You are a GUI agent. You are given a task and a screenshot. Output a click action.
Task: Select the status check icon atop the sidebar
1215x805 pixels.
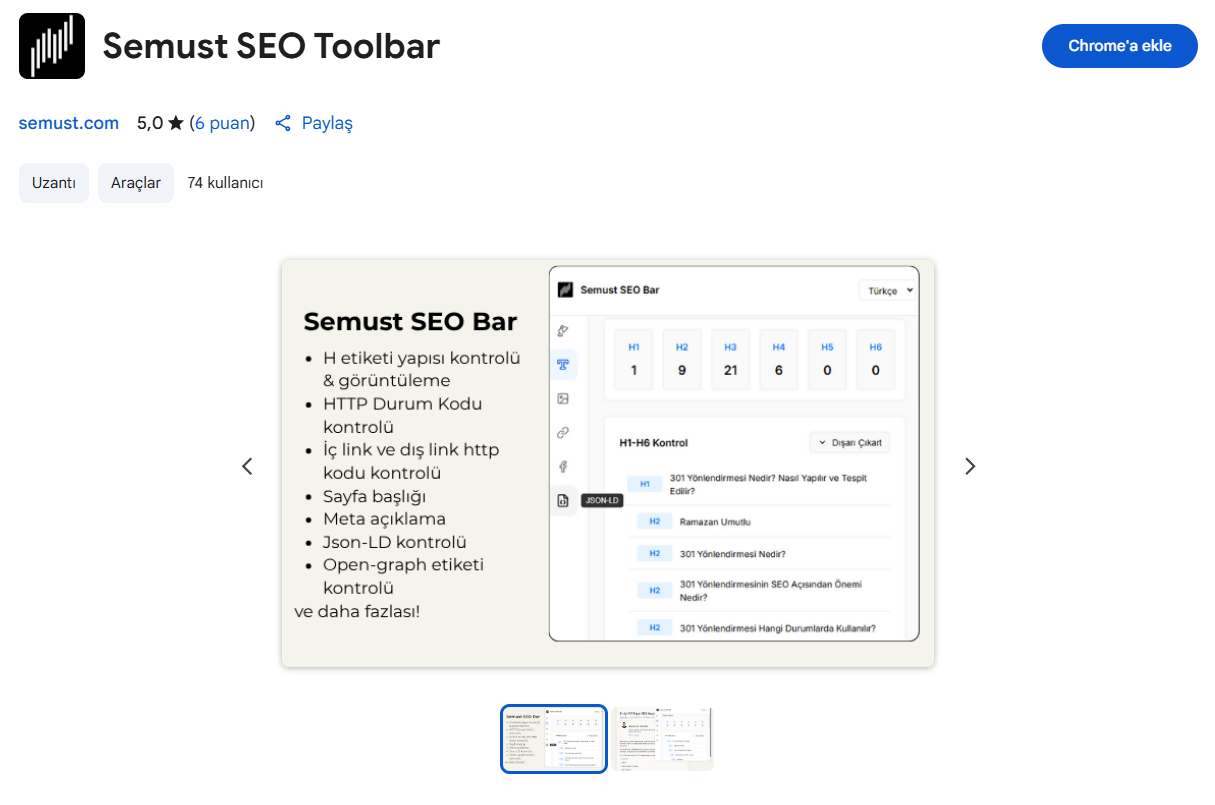click(563, 330)
